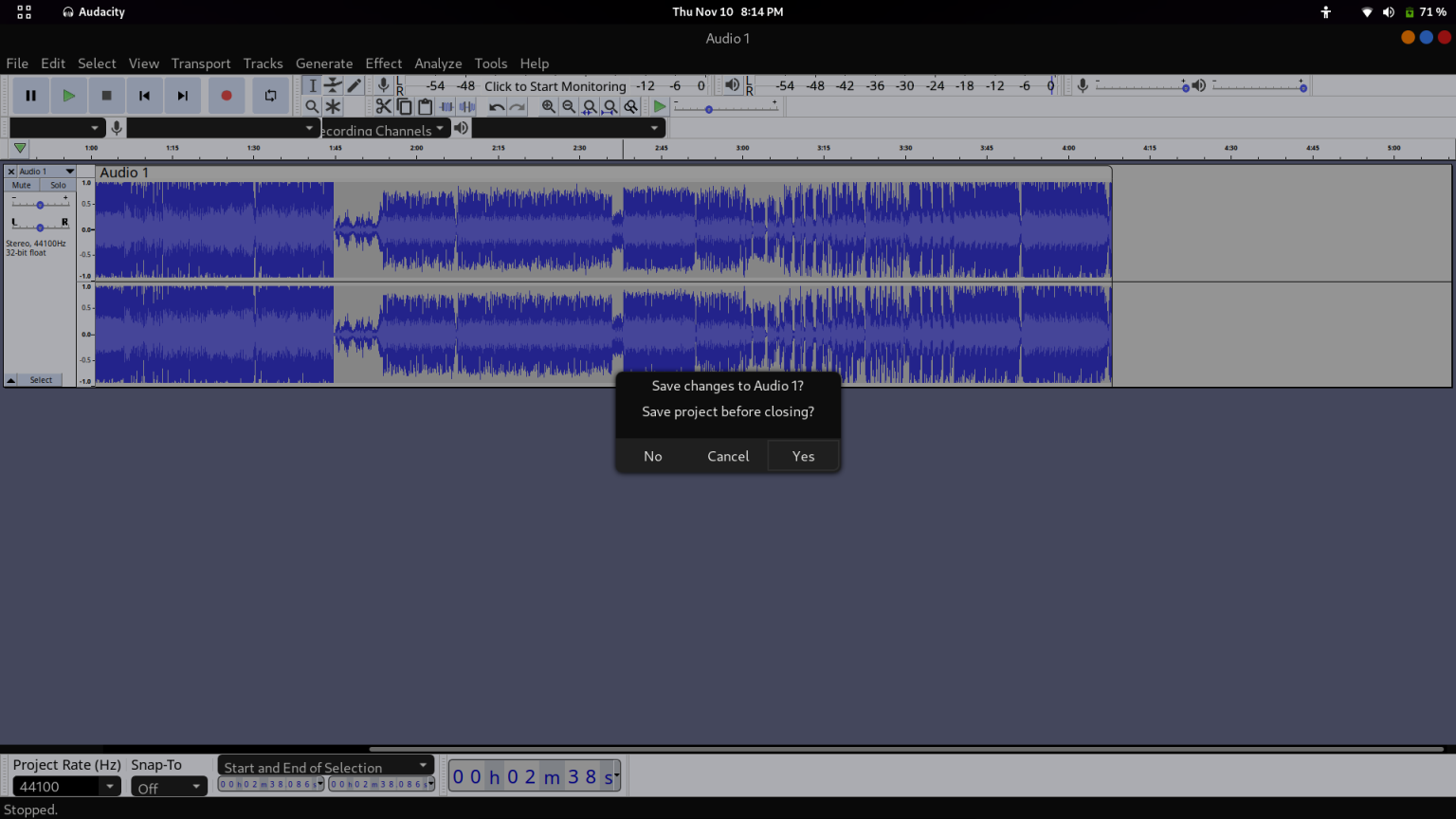Enable looping with the Loop playback button
This screenshot has height=819, width=1456.
pyautogui.click(x=270, y=95)
